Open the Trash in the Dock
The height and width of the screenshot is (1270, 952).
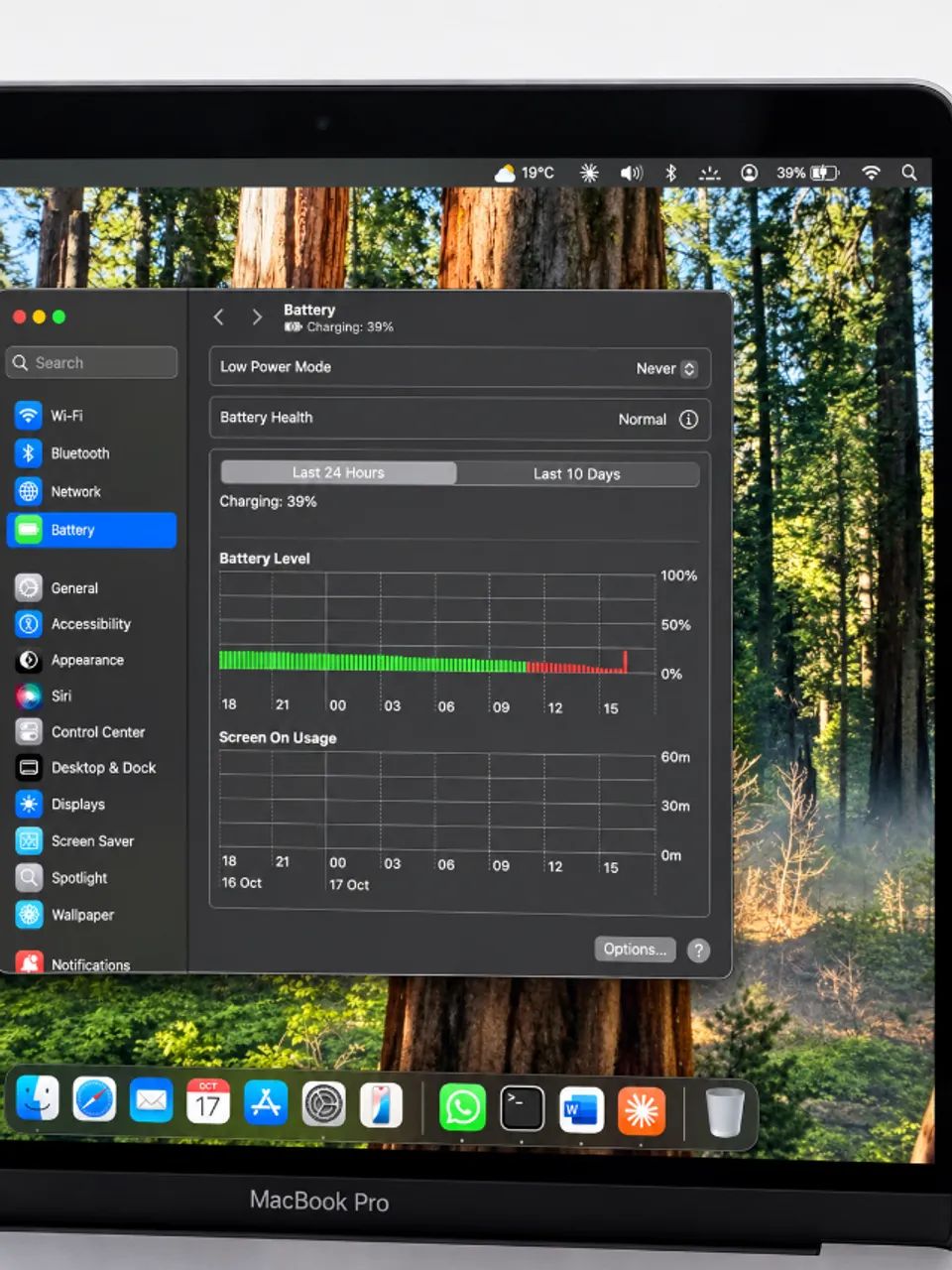[x=725, y=1112]
